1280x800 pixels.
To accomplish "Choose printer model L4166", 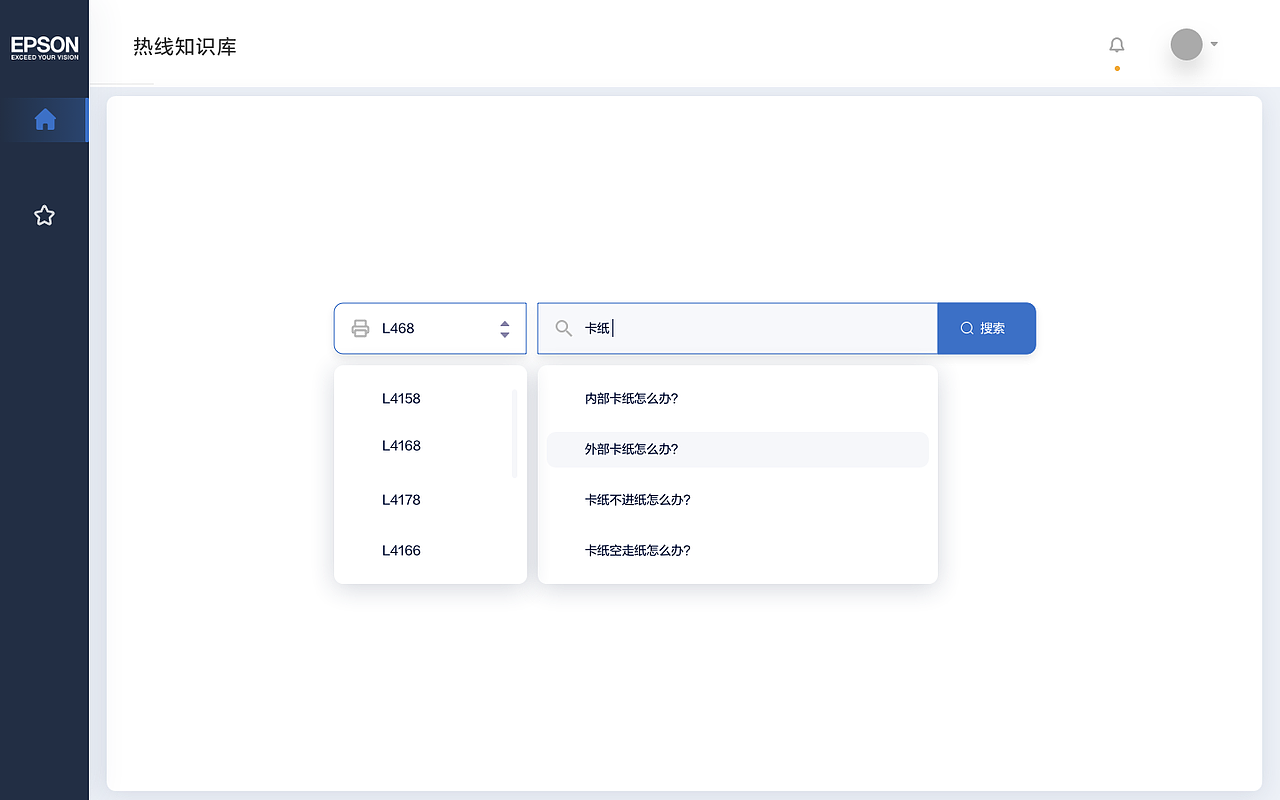I will pos(401,550).
